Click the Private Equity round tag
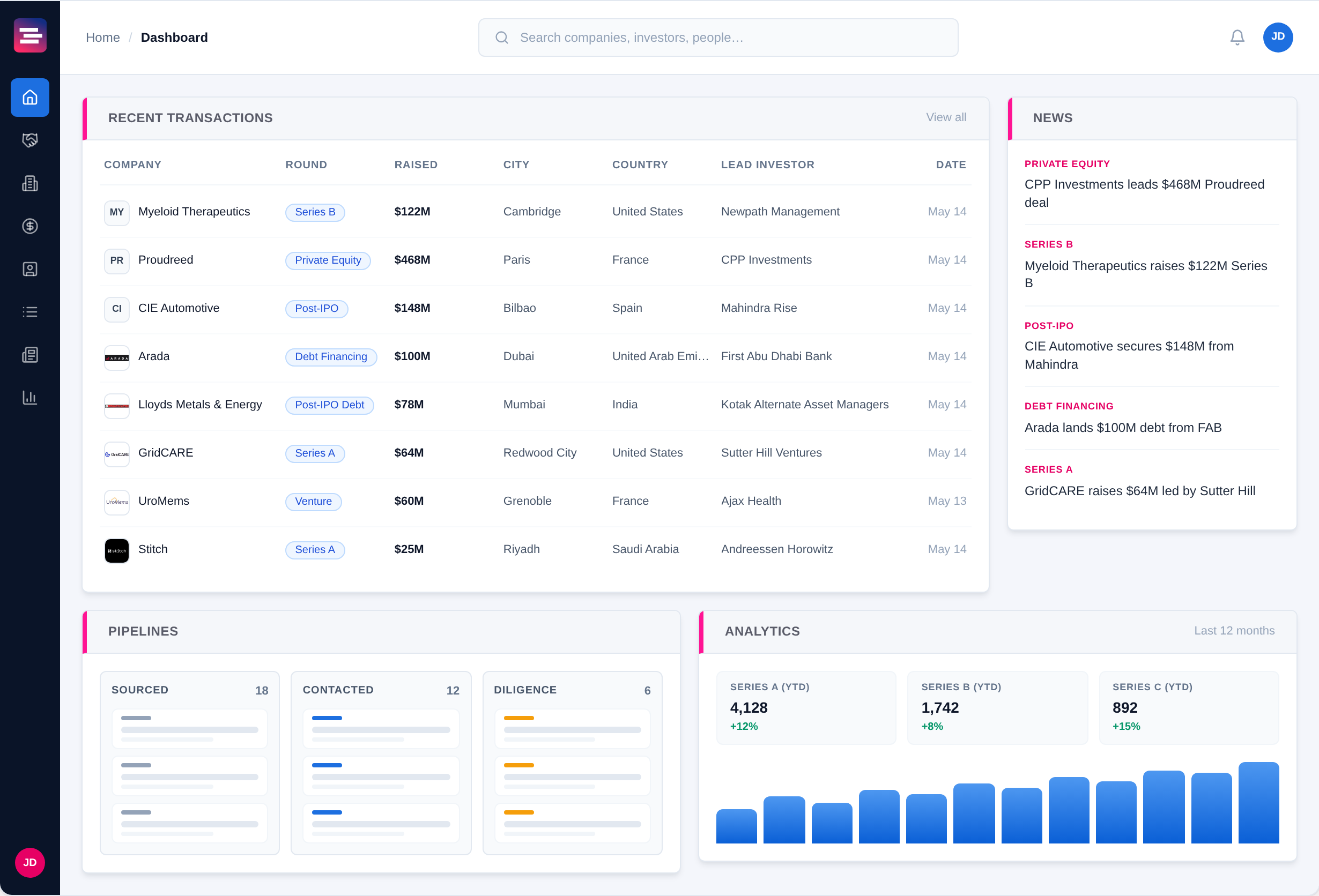This screenshot has width=1319, height=896. tap(328, 260)
